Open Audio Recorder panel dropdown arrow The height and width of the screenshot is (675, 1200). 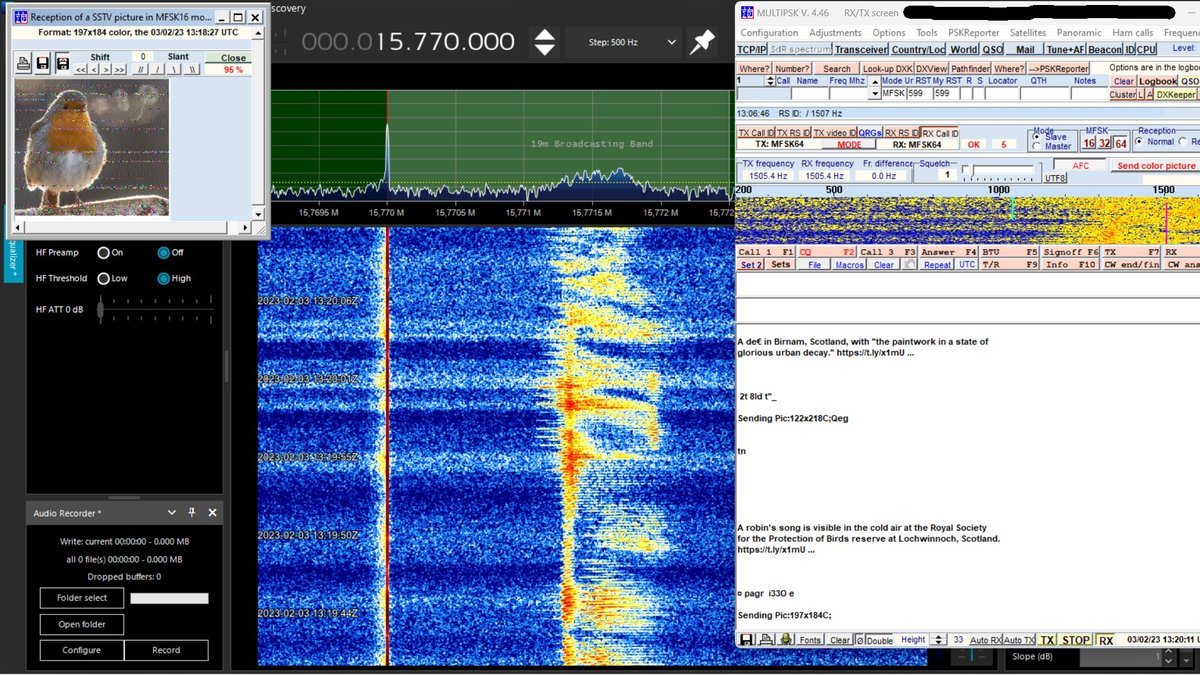(x=174, y=512)
